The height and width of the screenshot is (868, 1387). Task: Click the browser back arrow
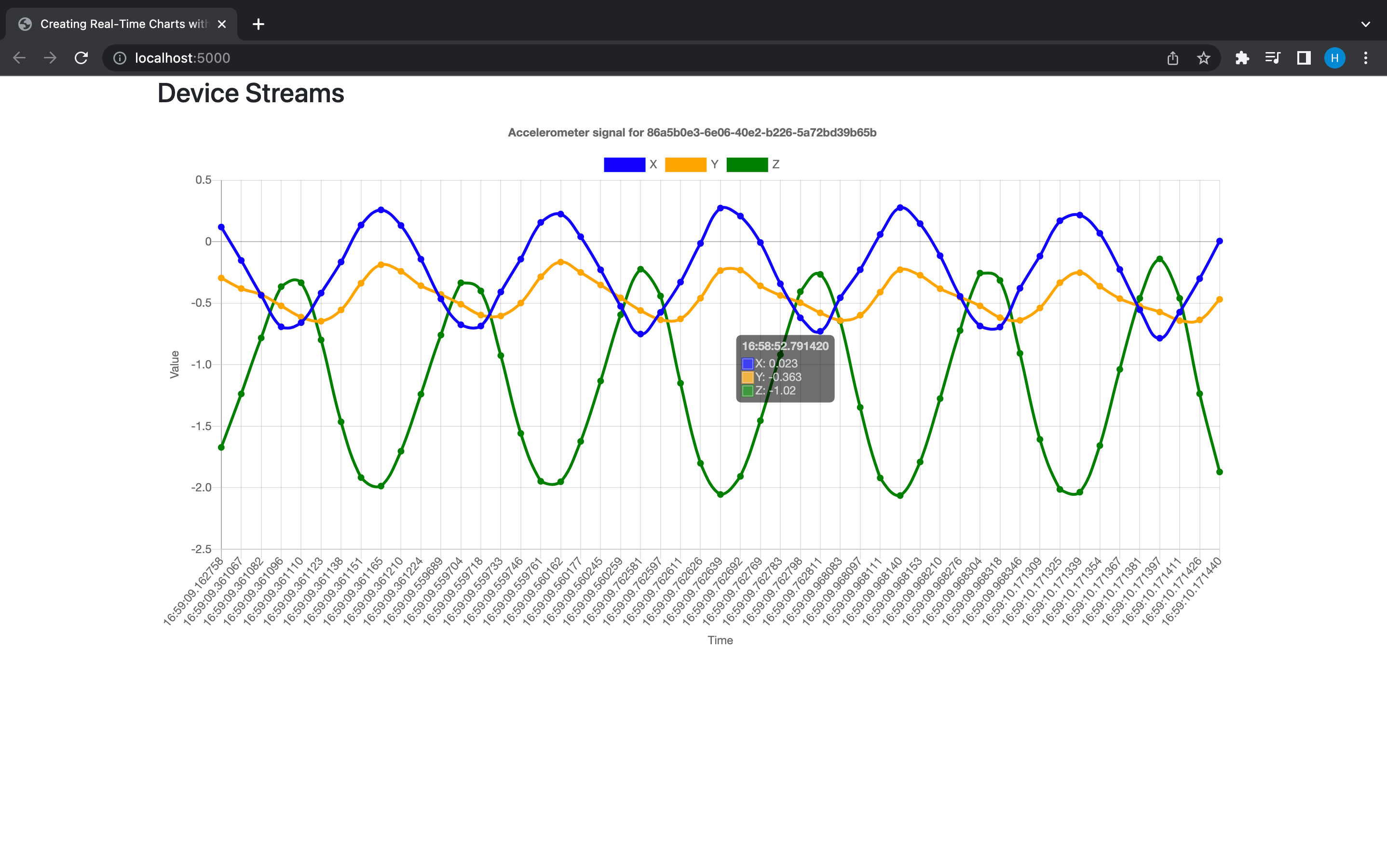(19, 58)
